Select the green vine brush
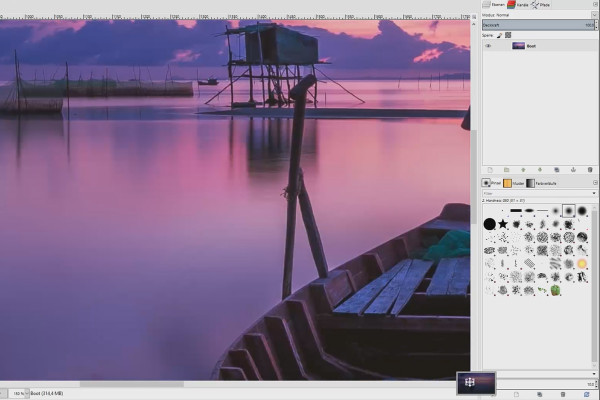Image resolution: width=600 pixels, height=400 pixels. click(x=542, y=290)
